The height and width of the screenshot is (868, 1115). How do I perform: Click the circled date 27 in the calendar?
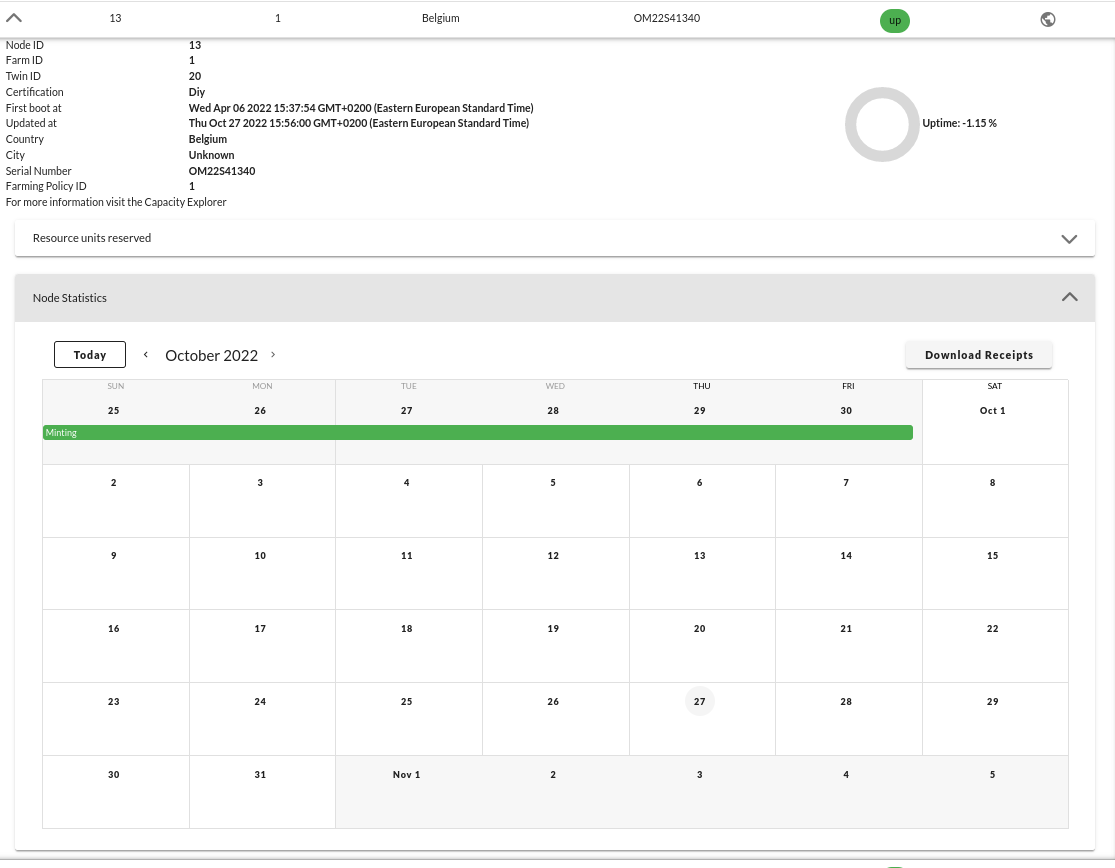(699, 701)
